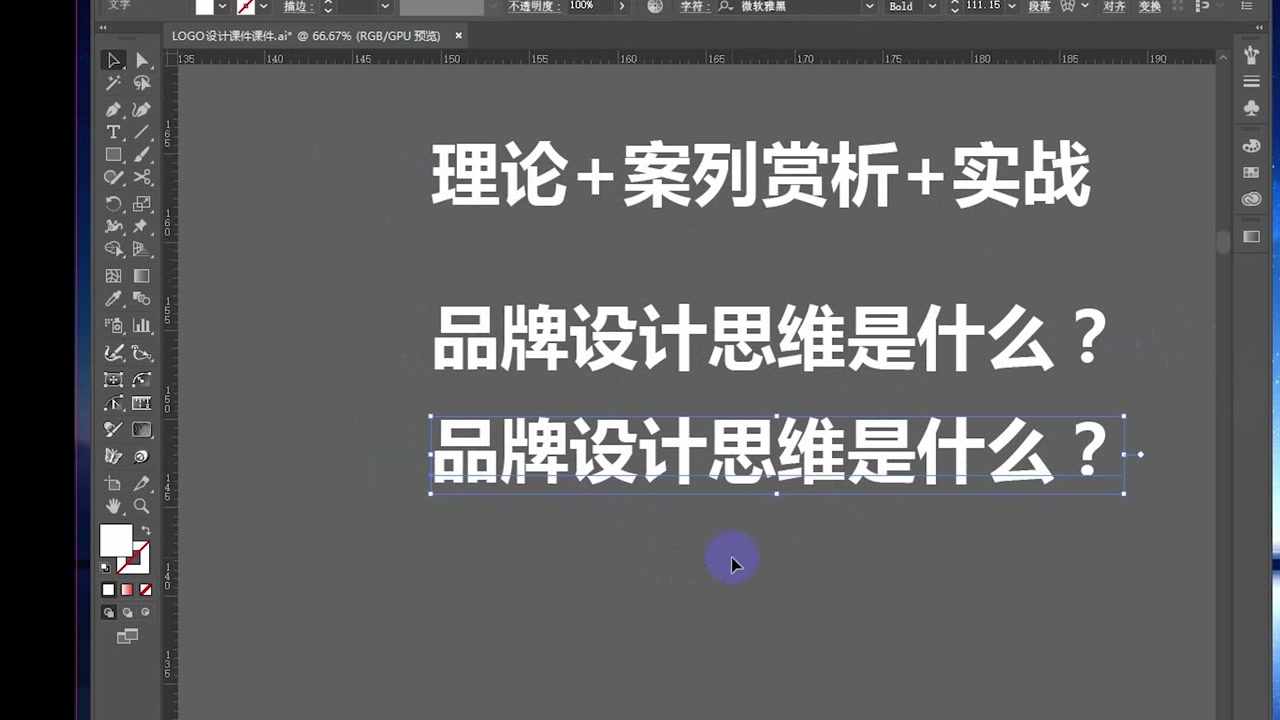Pick the Magic Wand tool
Image resolution: width=1280 pixels, height=720 pixels.
coord(114,84)
